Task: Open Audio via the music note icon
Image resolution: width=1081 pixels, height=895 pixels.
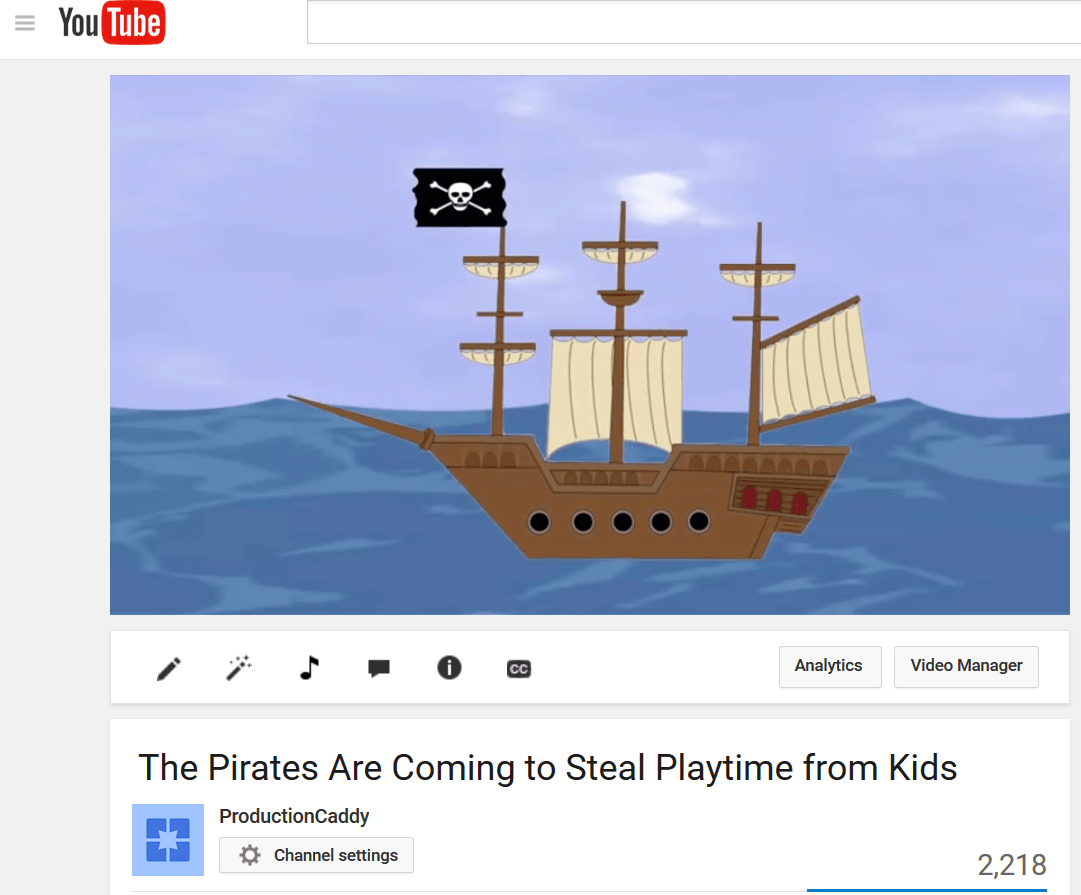Action: pos(309,668)
